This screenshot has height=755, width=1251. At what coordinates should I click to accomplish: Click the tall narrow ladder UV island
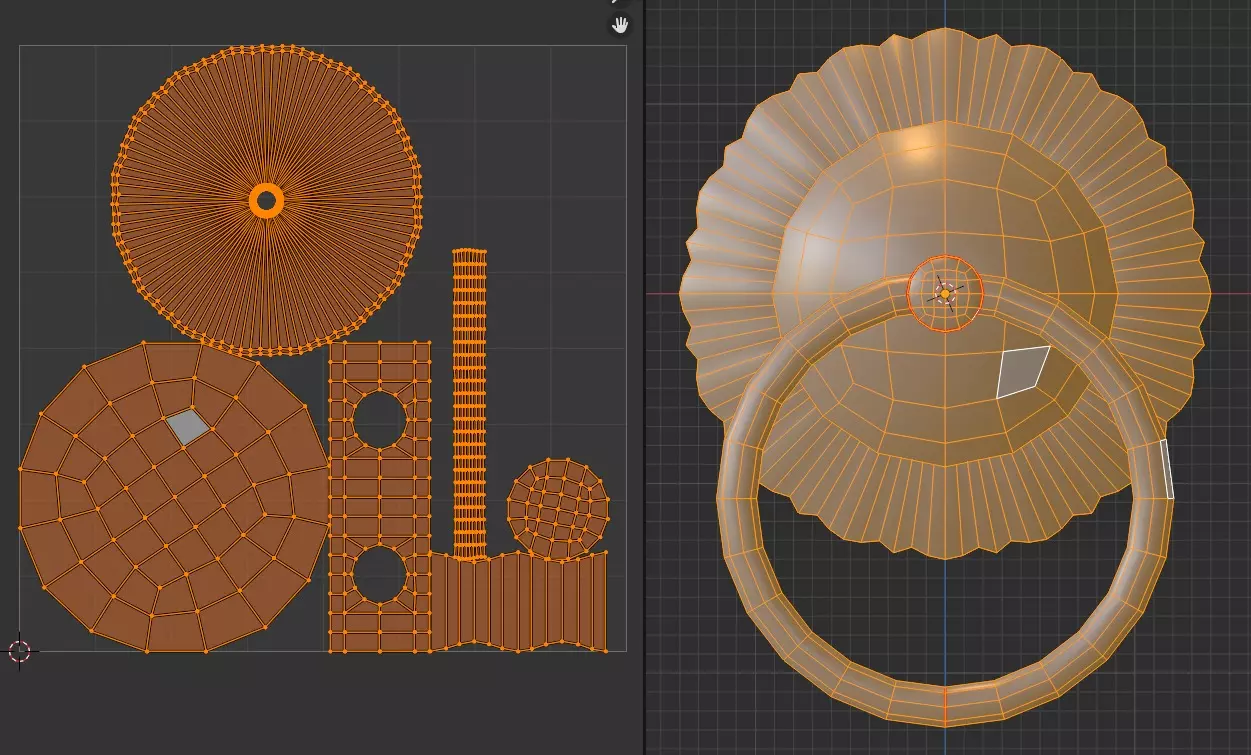pos(470,404)
